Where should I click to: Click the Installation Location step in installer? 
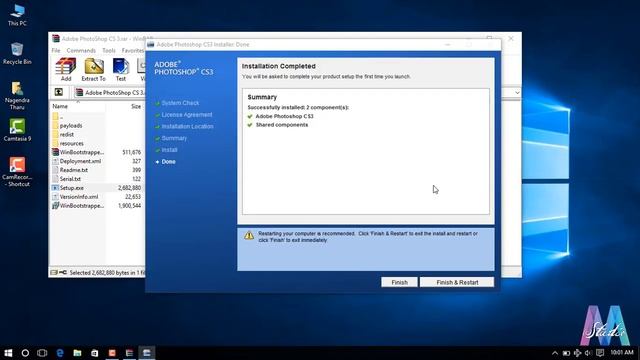[187, 127]
